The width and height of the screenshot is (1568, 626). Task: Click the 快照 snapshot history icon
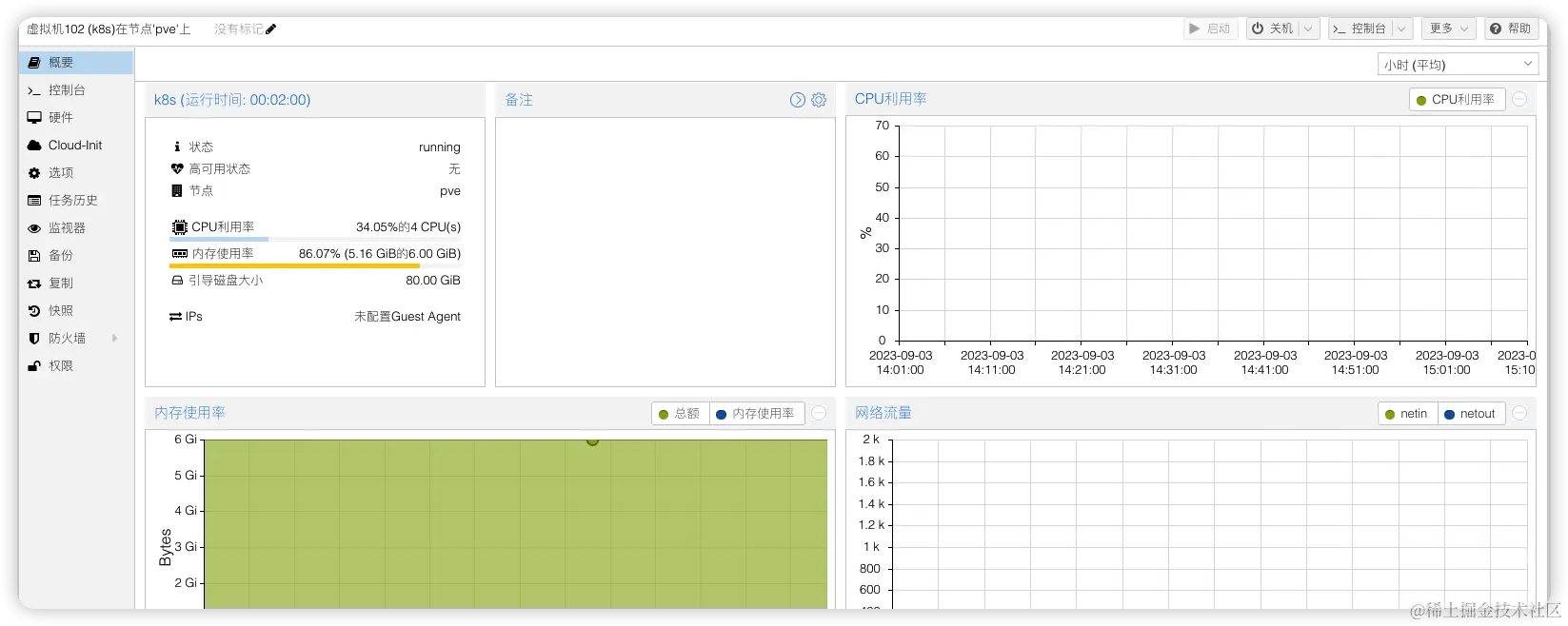tap(34, 311)
